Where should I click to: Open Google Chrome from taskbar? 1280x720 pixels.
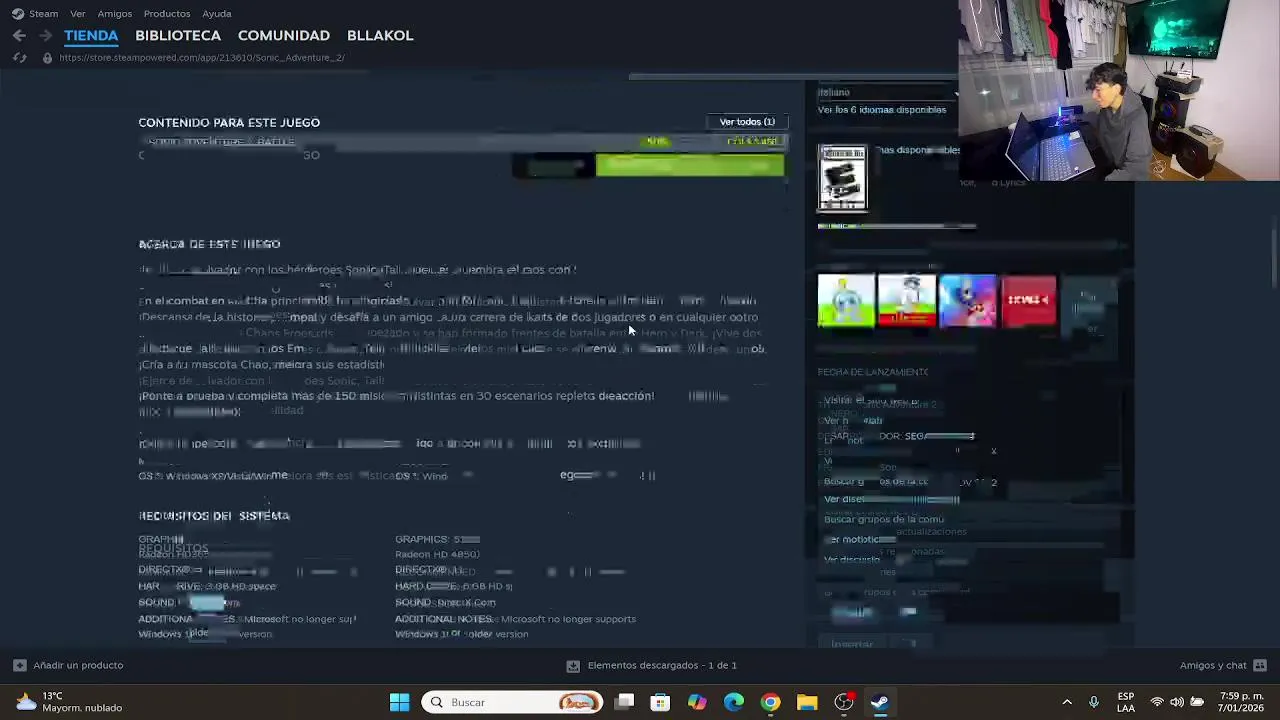pyautogui.click(x=770, y=702)
